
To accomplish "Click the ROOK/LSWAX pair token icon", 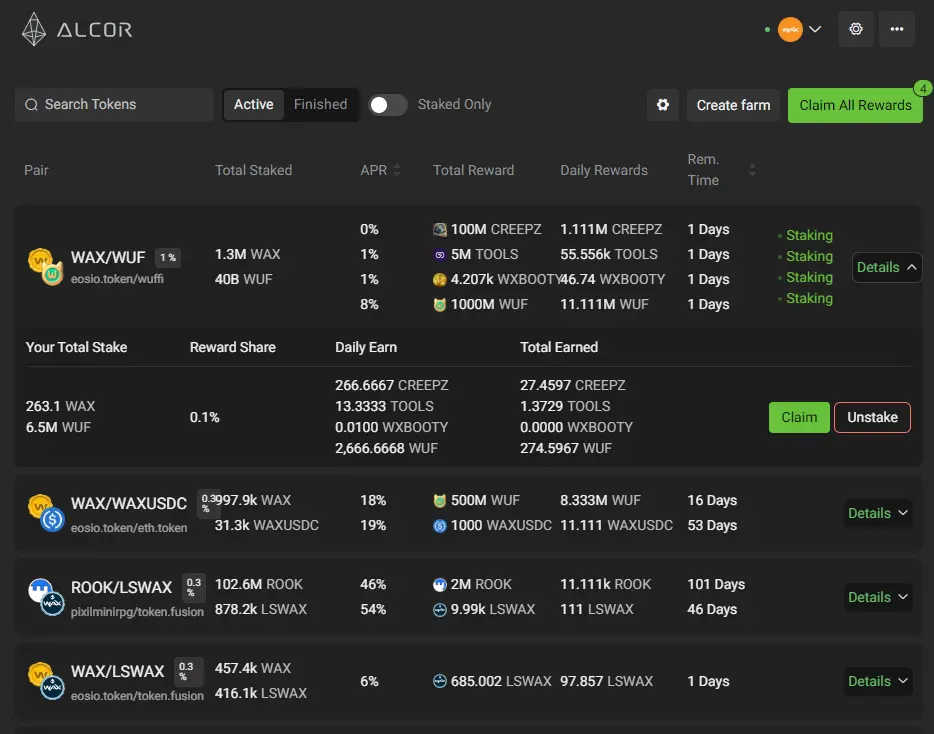I will (x=46, y=597).
